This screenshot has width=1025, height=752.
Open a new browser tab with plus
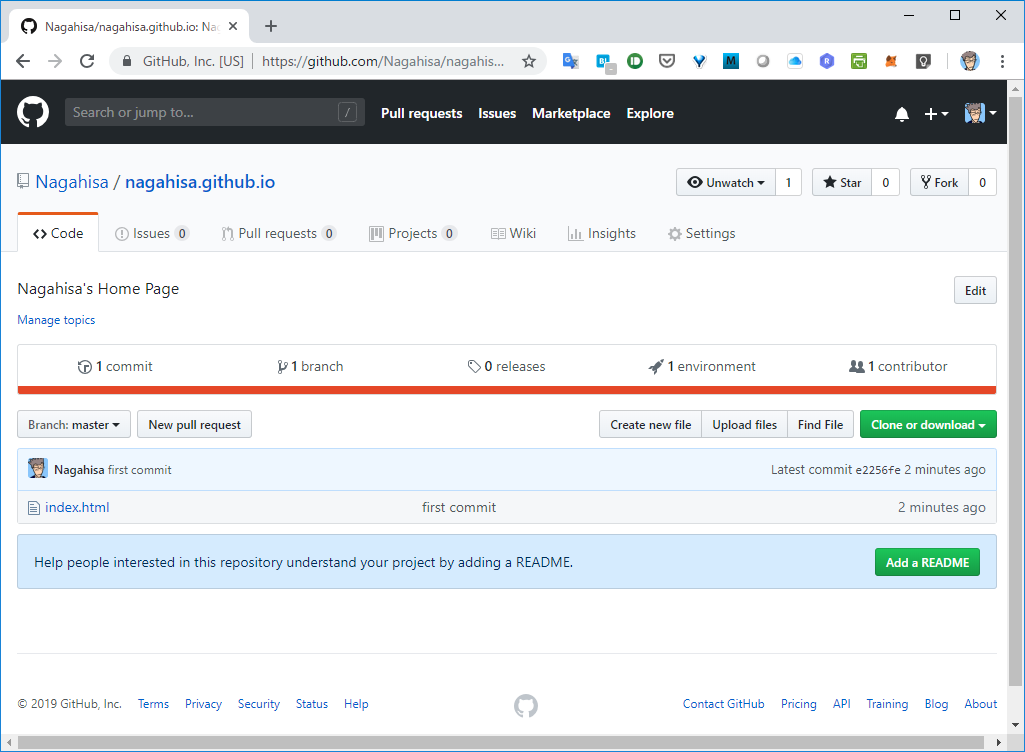coord(271,26)
